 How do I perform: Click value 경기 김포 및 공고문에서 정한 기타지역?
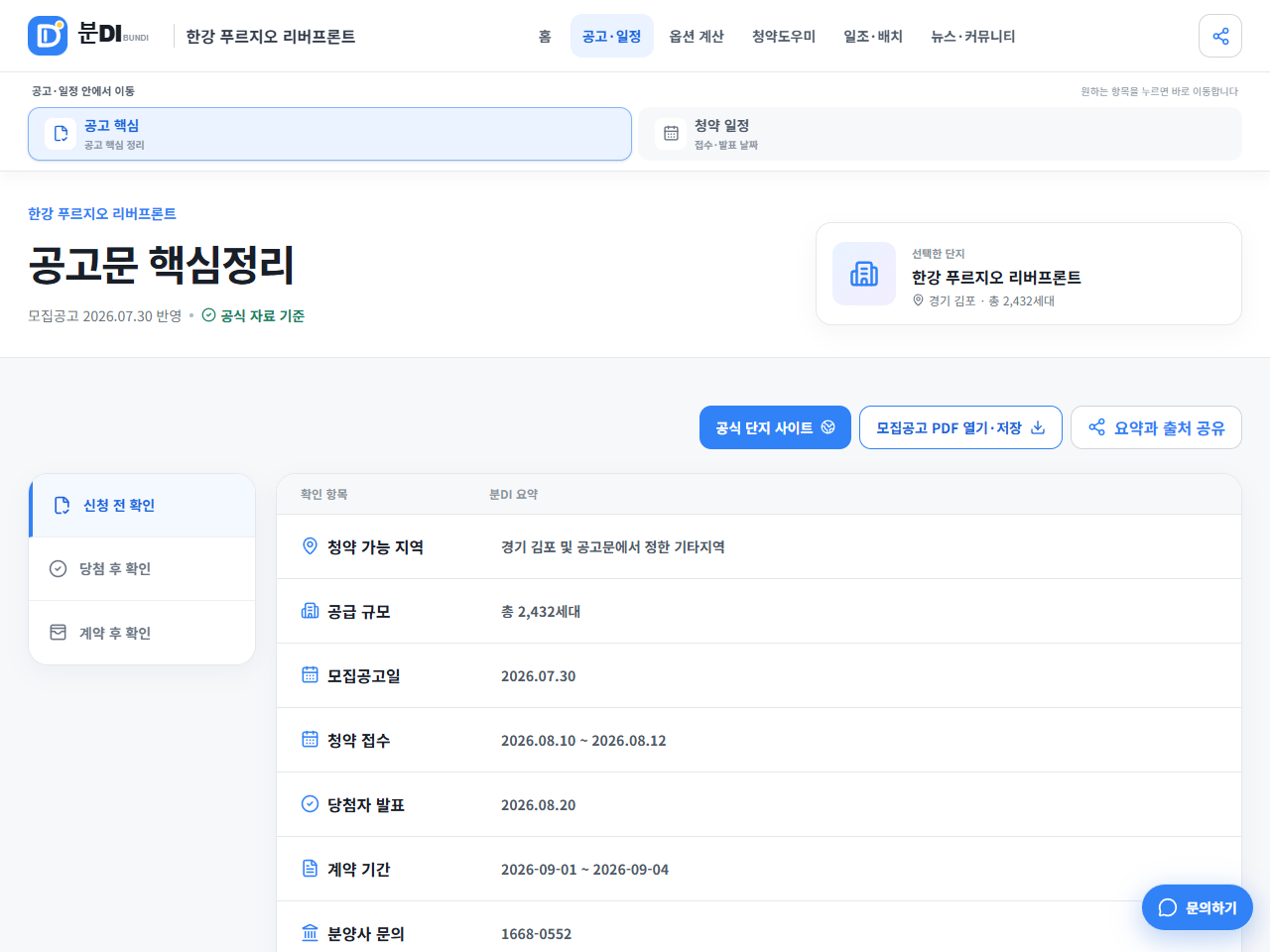coord(613,546)
